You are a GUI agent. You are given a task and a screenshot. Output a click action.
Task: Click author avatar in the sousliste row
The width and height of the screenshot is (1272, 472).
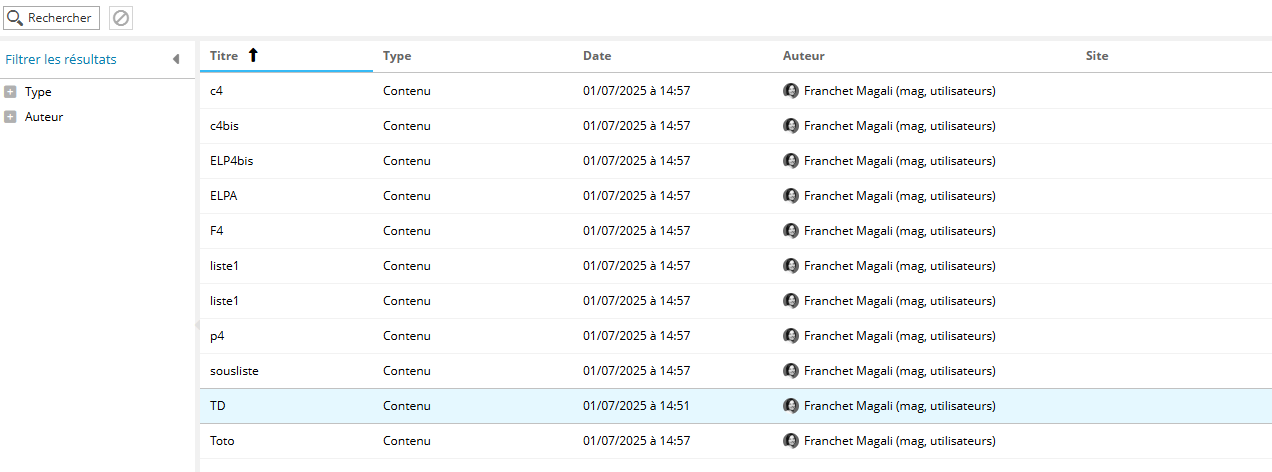[791, 371]
